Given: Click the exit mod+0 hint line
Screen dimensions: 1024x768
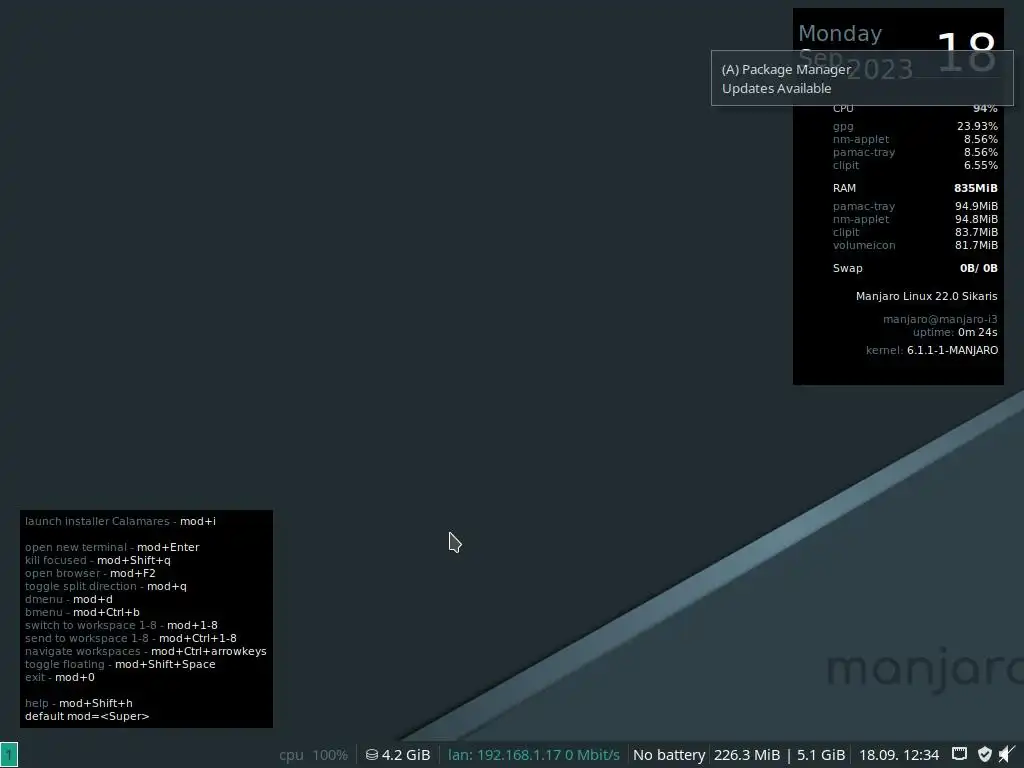Looking at the screenshot, I should 59,678.
